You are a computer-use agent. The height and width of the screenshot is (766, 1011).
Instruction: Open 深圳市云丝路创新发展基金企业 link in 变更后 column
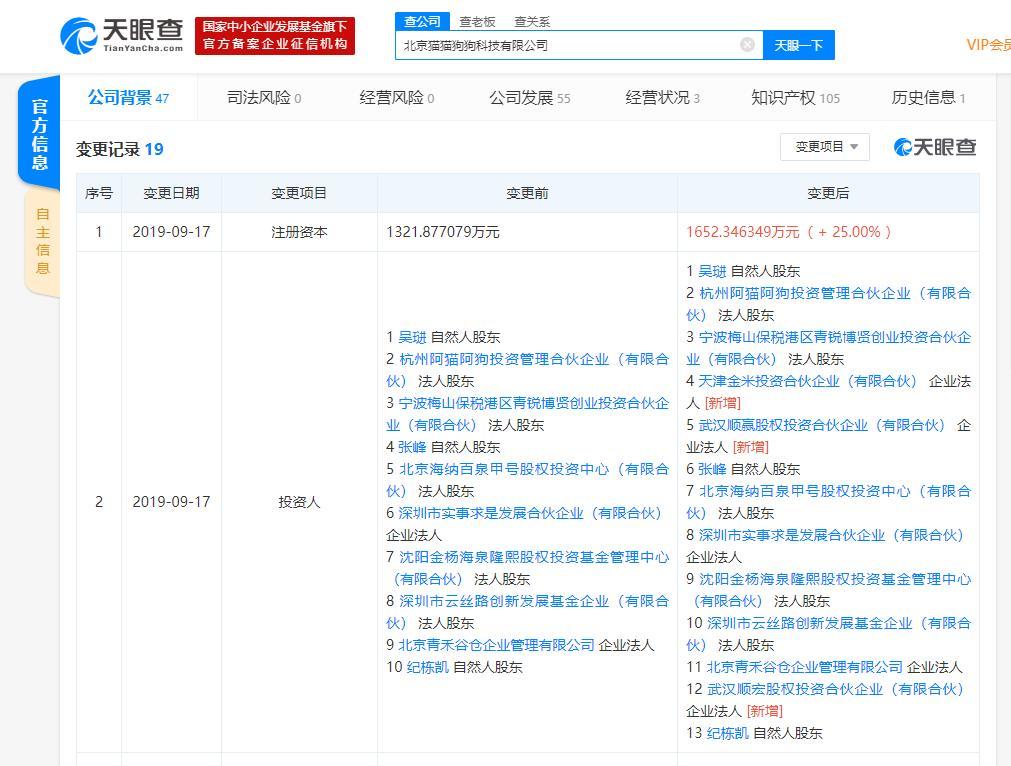click(x=829, y=634)
